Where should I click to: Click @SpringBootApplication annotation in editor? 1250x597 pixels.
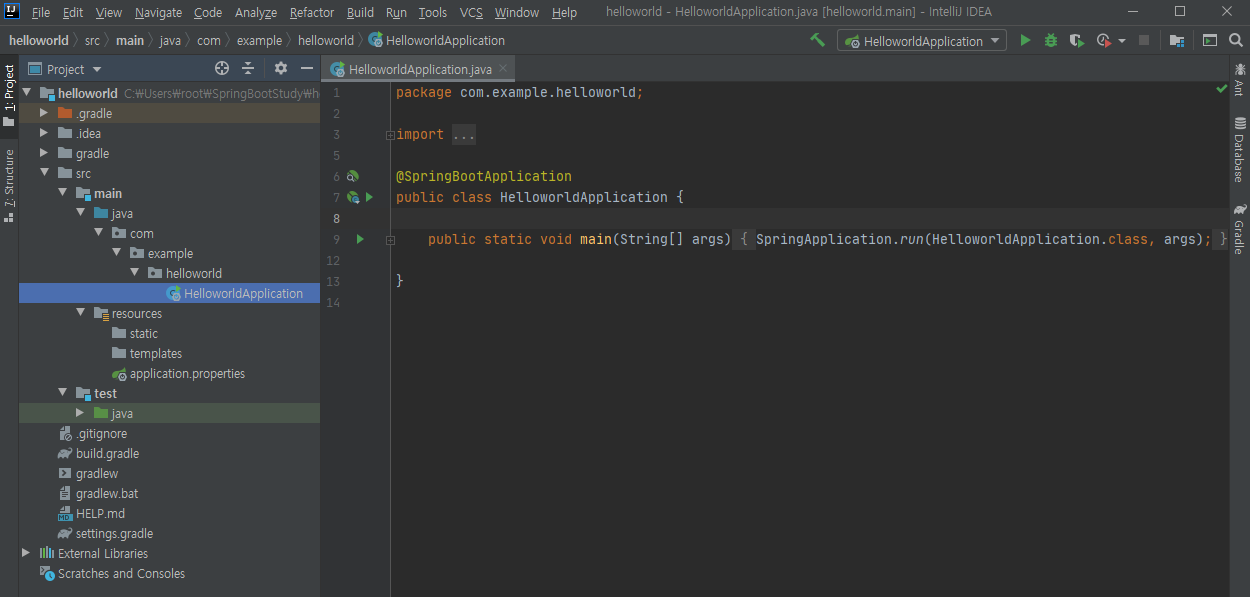click(484, 176)
